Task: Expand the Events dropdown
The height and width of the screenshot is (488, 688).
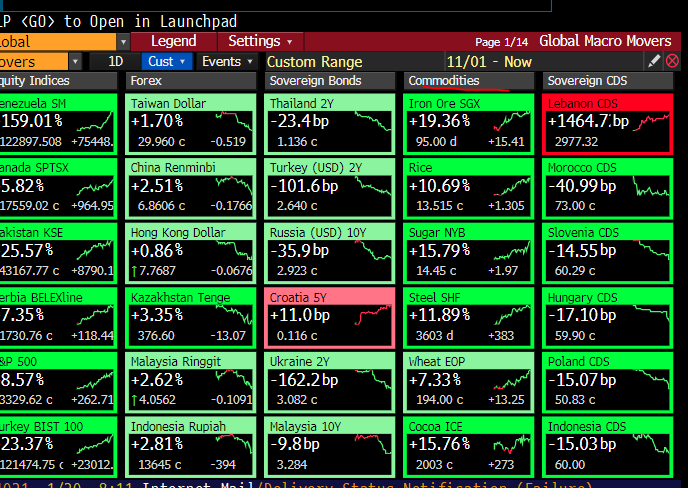Action: pos(227,61)
